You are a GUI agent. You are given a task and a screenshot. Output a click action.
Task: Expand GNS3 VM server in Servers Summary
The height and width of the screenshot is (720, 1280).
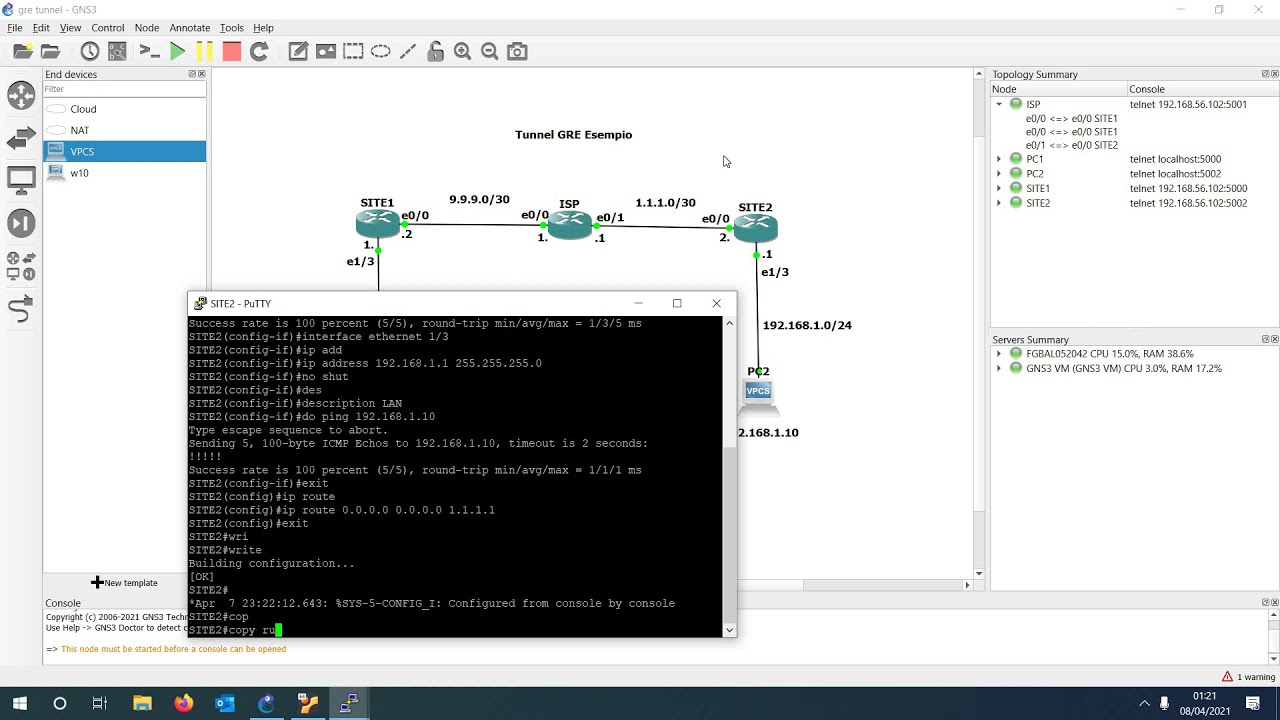click(998, 369)
